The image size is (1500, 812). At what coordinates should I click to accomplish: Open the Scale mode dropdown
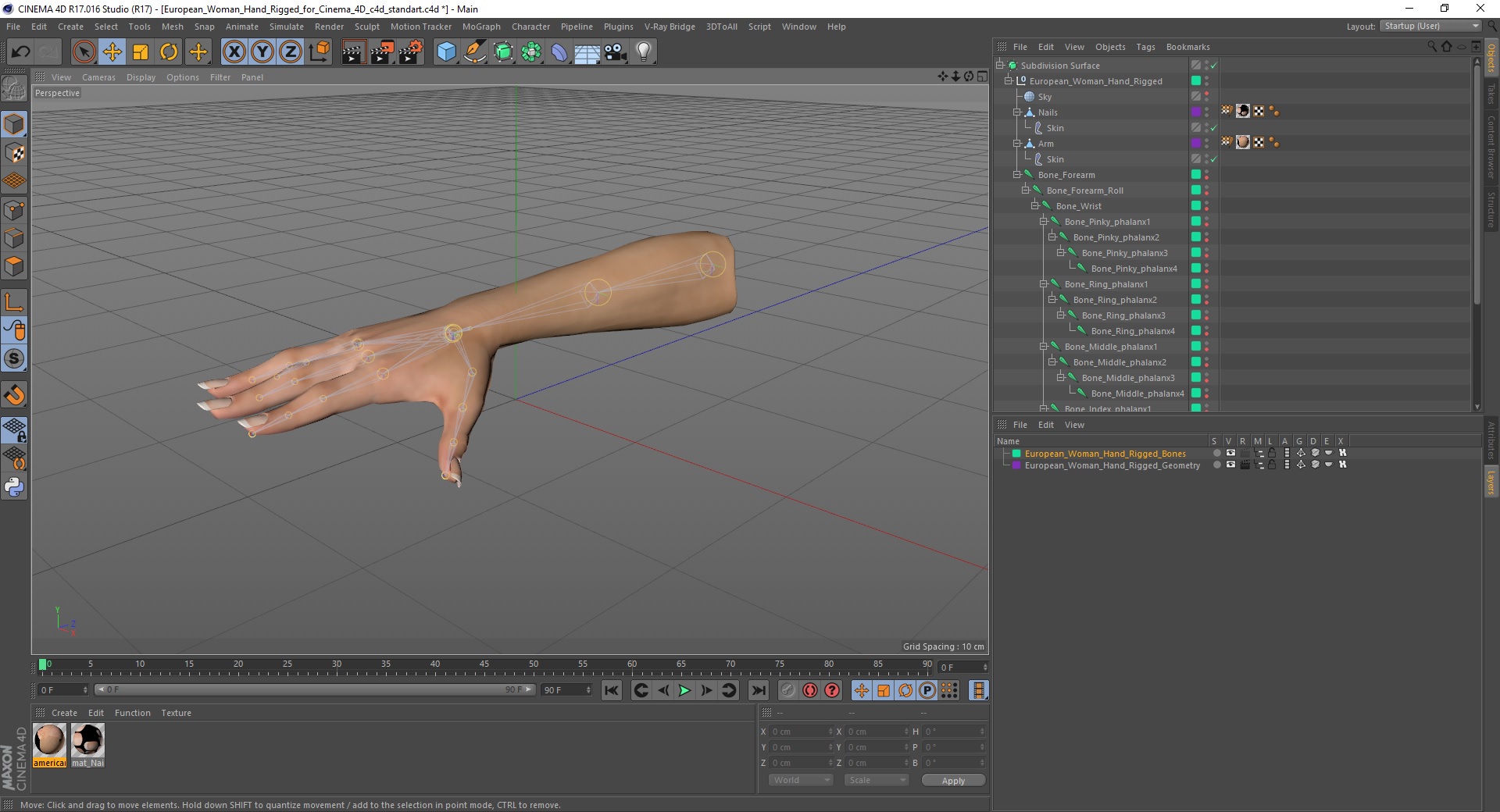click(x=877, y=780)
